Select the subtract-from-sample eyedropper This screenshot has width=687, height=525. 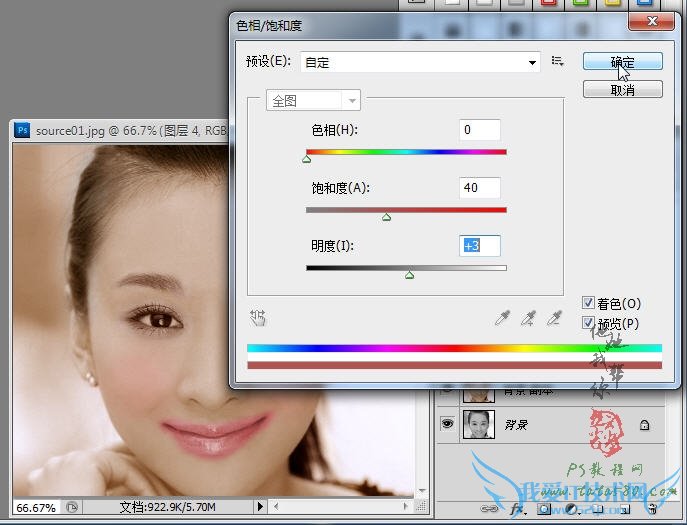coord(554,319)
